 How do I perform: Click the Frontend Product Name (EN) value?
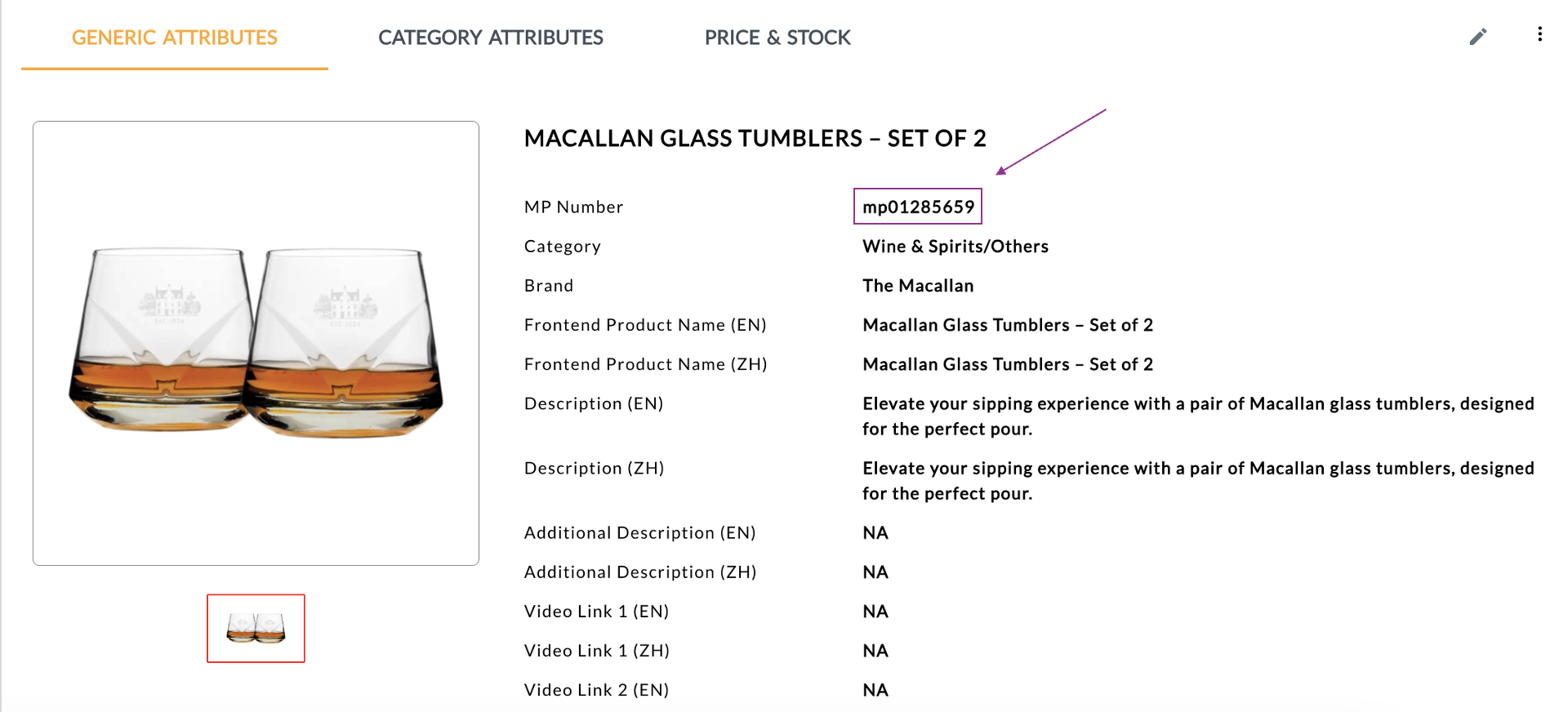coord(1007,325)
